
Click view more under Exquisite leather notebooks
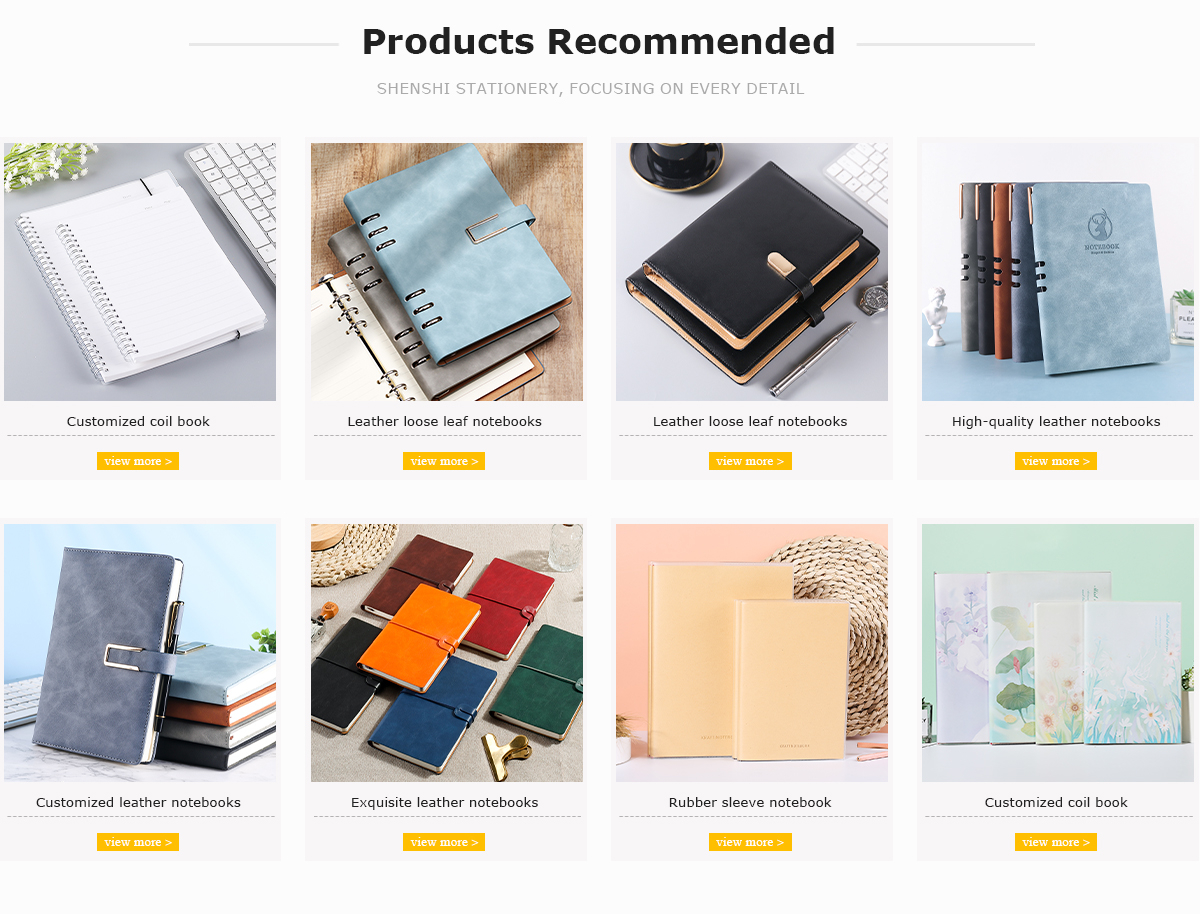444,842
